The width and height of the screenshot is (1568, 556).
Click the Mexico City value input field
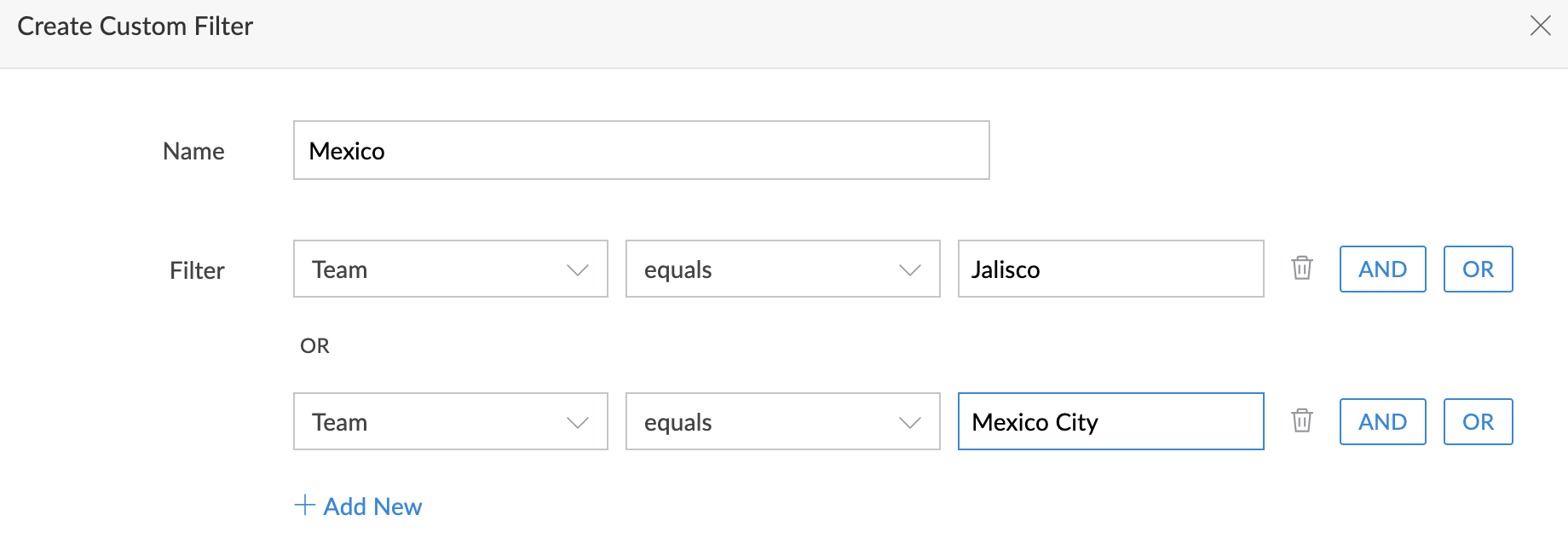tap(1110, 421)
